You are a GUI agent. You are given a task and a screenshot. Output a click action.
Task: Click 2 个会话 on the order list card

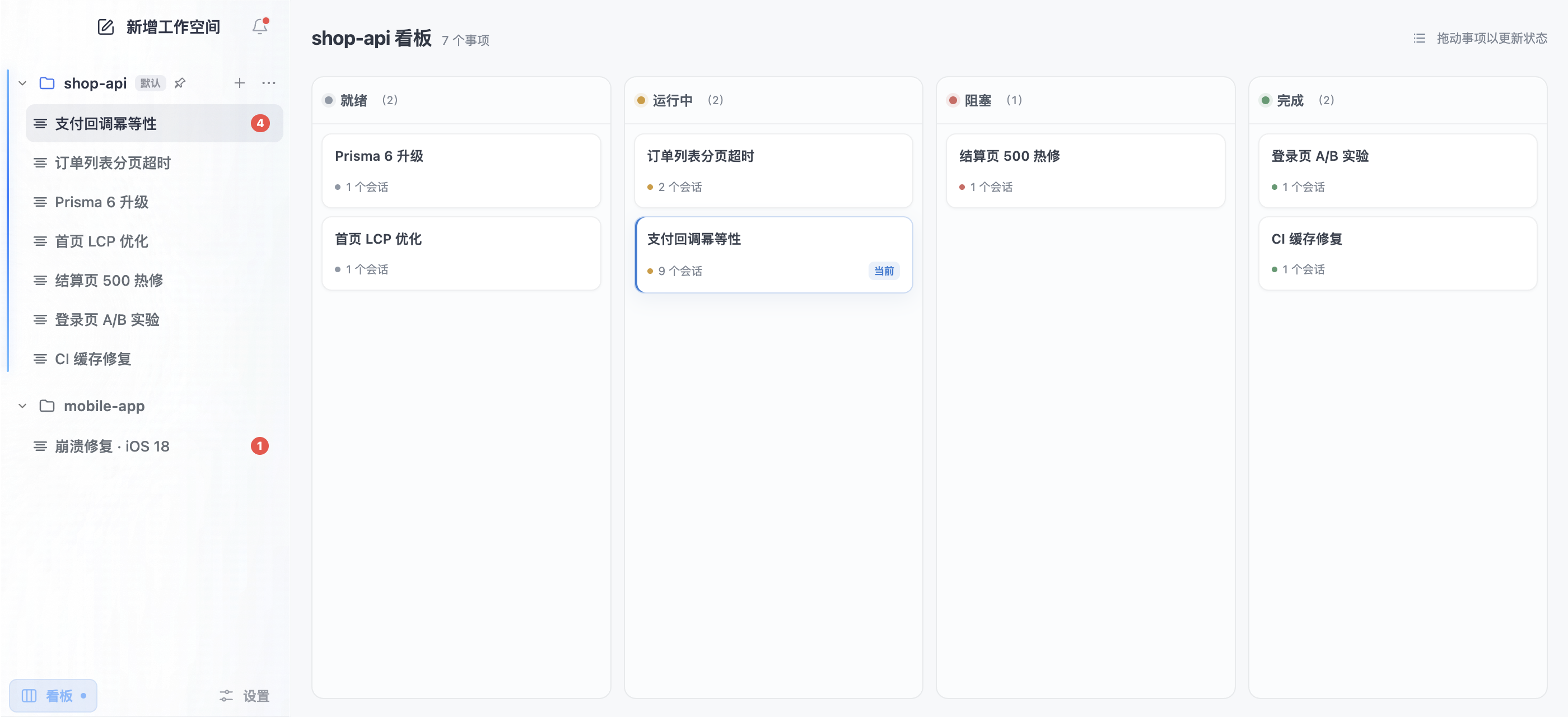[x=680, y=187]
